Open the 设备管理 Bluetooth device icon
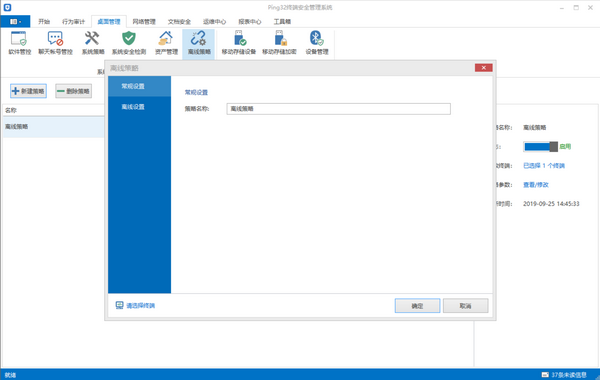Image resolution: width=600 pixels, height=380 pixels. tap(317, 43)
